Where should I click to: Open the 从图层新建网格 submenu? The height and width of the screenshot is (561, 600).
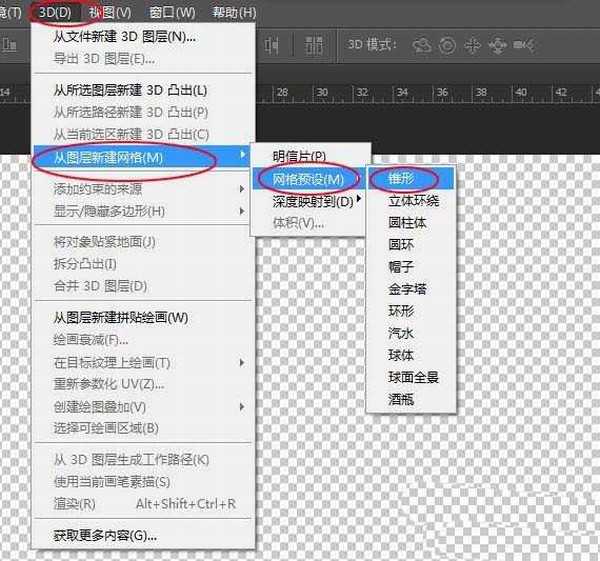click(109, 157)
